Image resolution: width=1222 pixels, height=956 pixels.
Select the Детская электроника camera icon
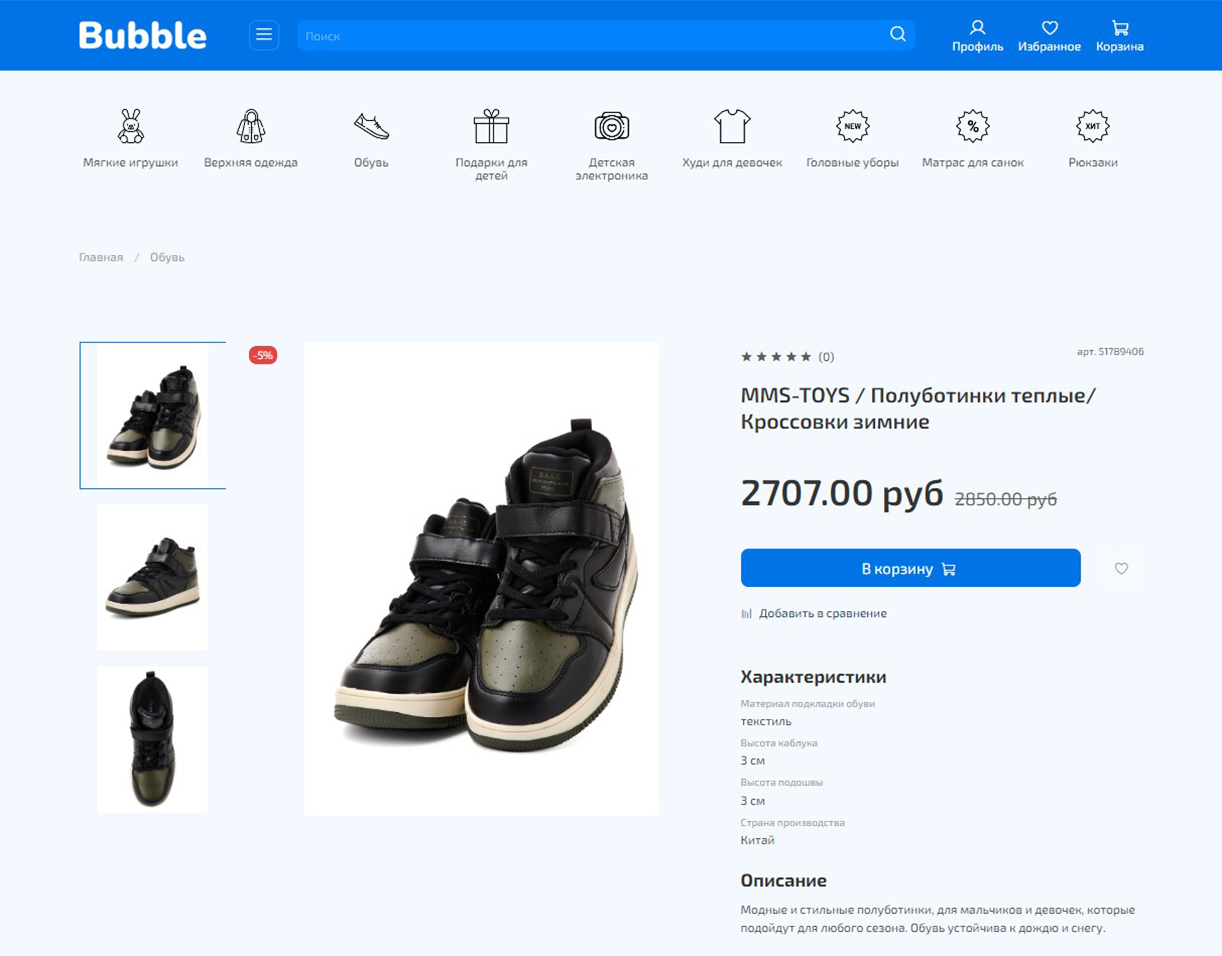[611, 126]
